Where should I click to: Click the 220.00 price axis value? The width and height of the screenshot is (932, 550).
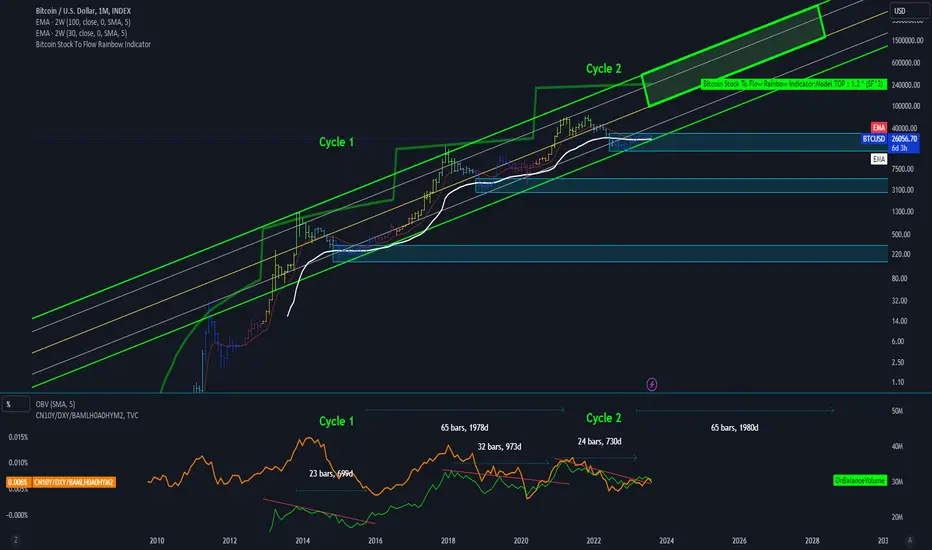(901, 254)
